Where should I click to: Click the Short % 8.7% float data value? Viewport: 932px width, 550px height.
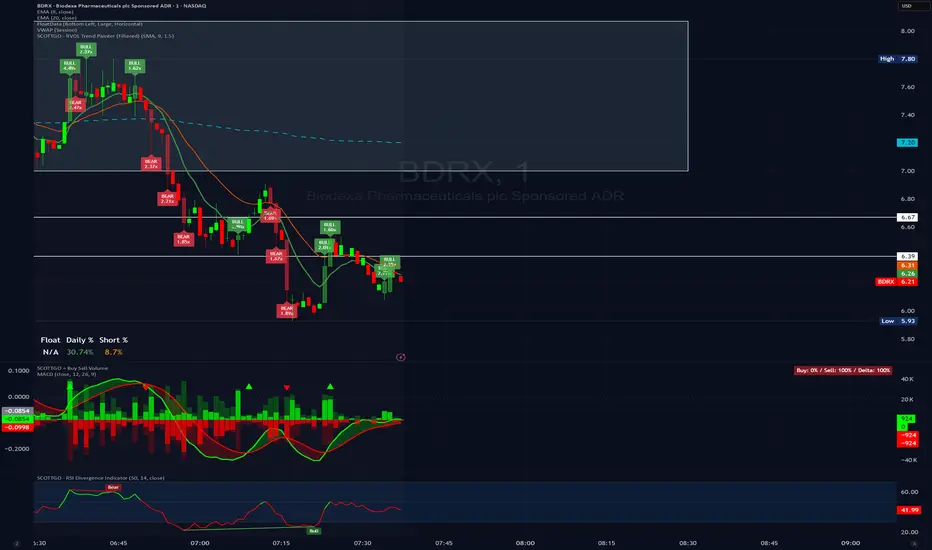pyautogui.click(x=113, y=352)
